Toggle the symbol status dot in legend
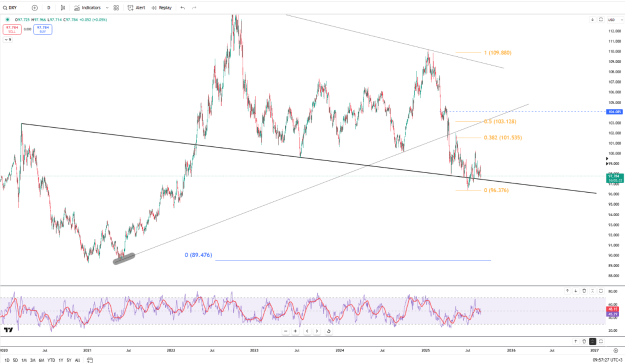 [x=7, y=20]
